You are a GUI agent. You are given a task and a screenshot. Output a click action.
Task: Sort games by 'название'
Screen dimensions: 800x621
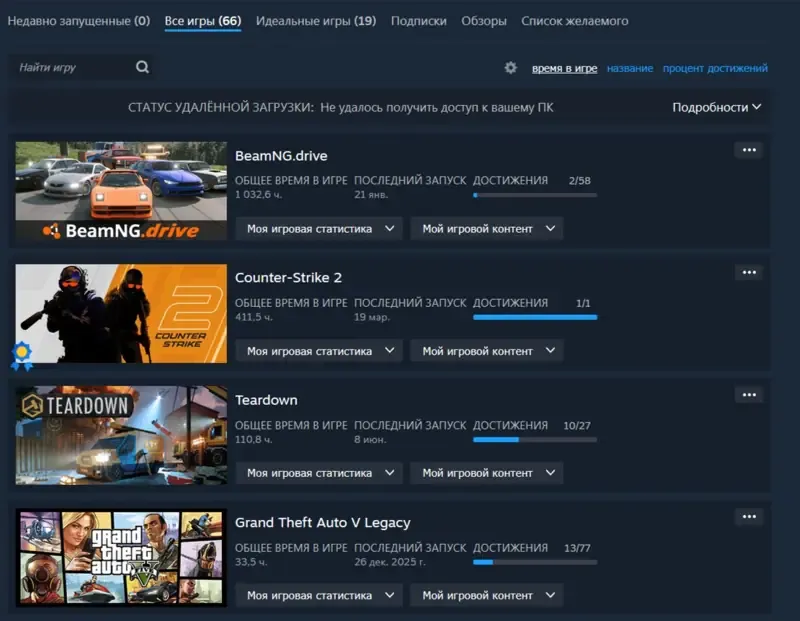(630, 68)
